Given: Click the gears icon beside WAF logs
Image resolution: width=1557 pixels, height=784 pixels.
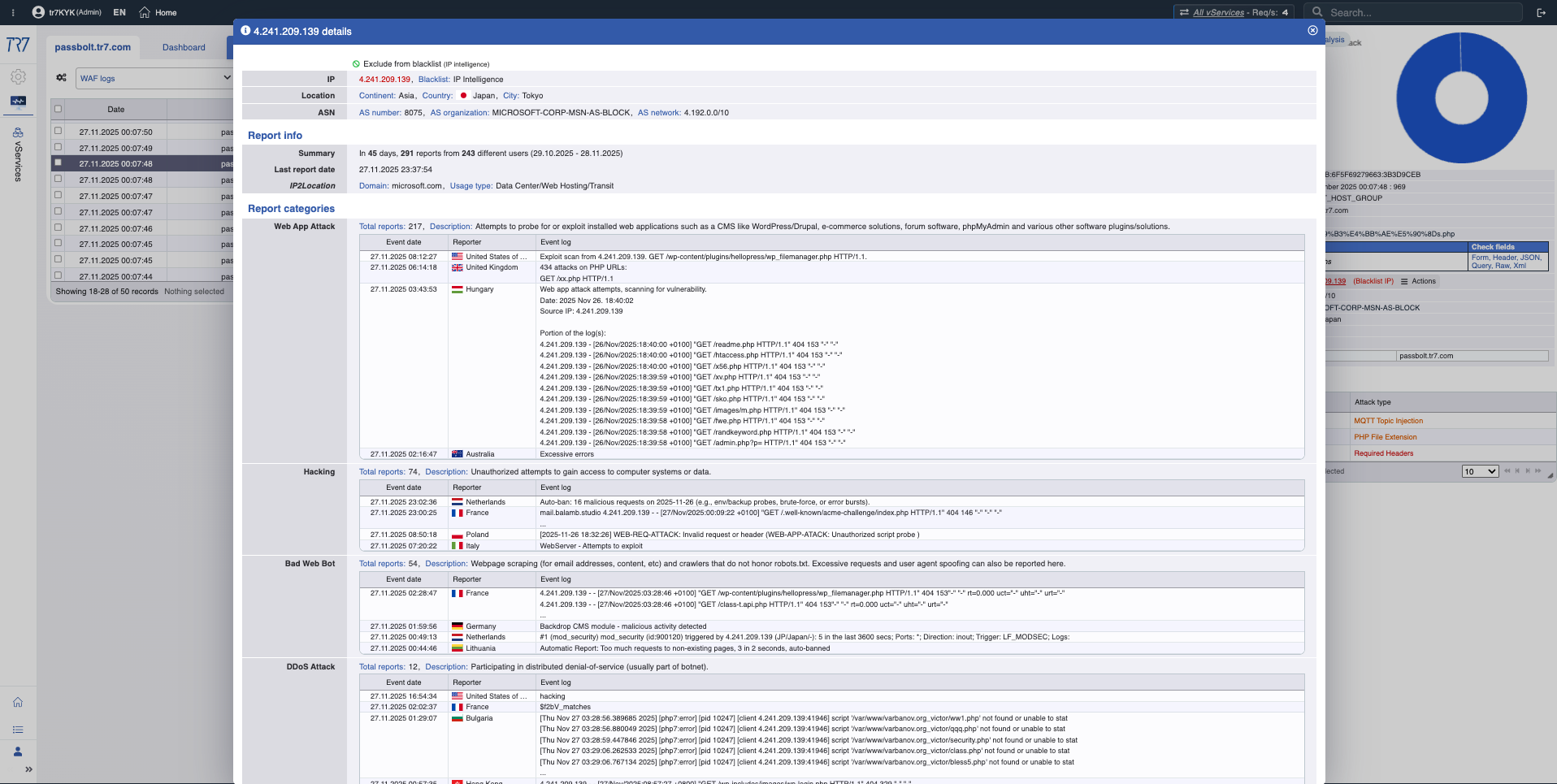Looking at the screenshot, I should point(61,78).
